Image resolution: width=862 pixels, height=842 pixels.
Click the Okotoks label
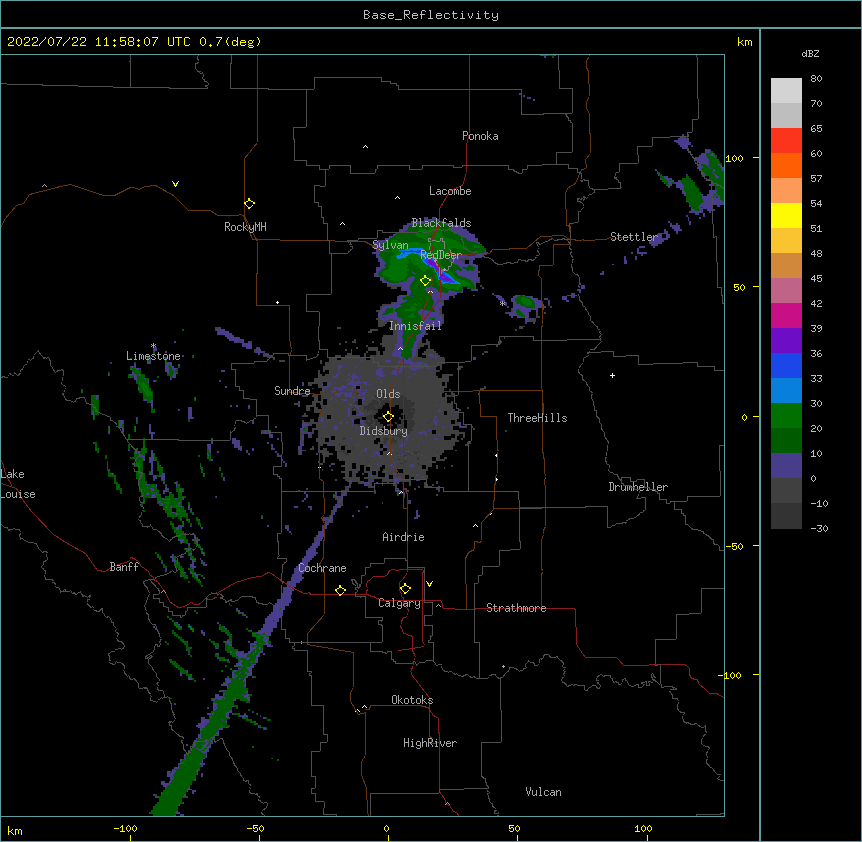coord(412,700)
